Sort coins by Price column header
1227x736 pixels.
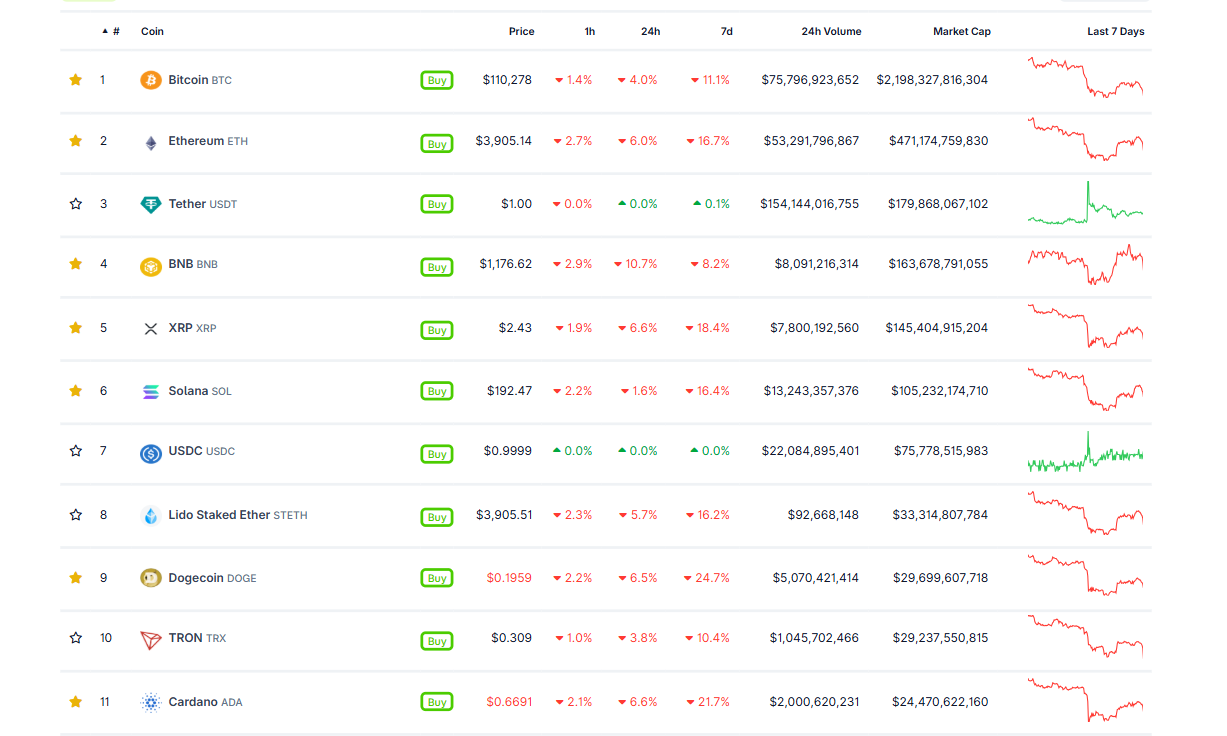pyautogui.click(x=521, y=32)
